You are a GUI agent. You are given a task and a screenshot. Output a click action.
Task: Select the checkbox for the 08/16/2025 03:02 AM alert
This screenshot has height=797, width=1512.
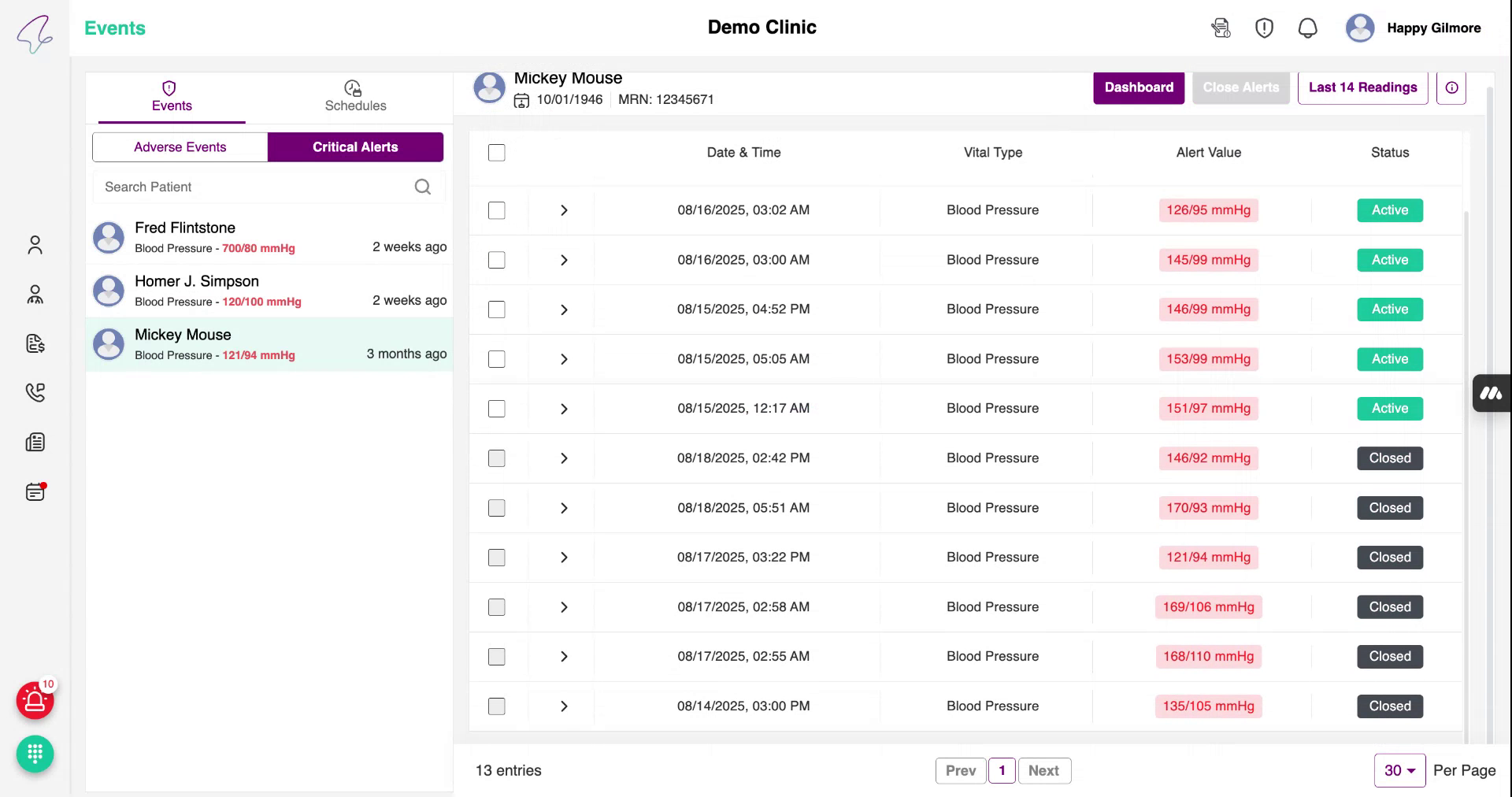(497, 210)
